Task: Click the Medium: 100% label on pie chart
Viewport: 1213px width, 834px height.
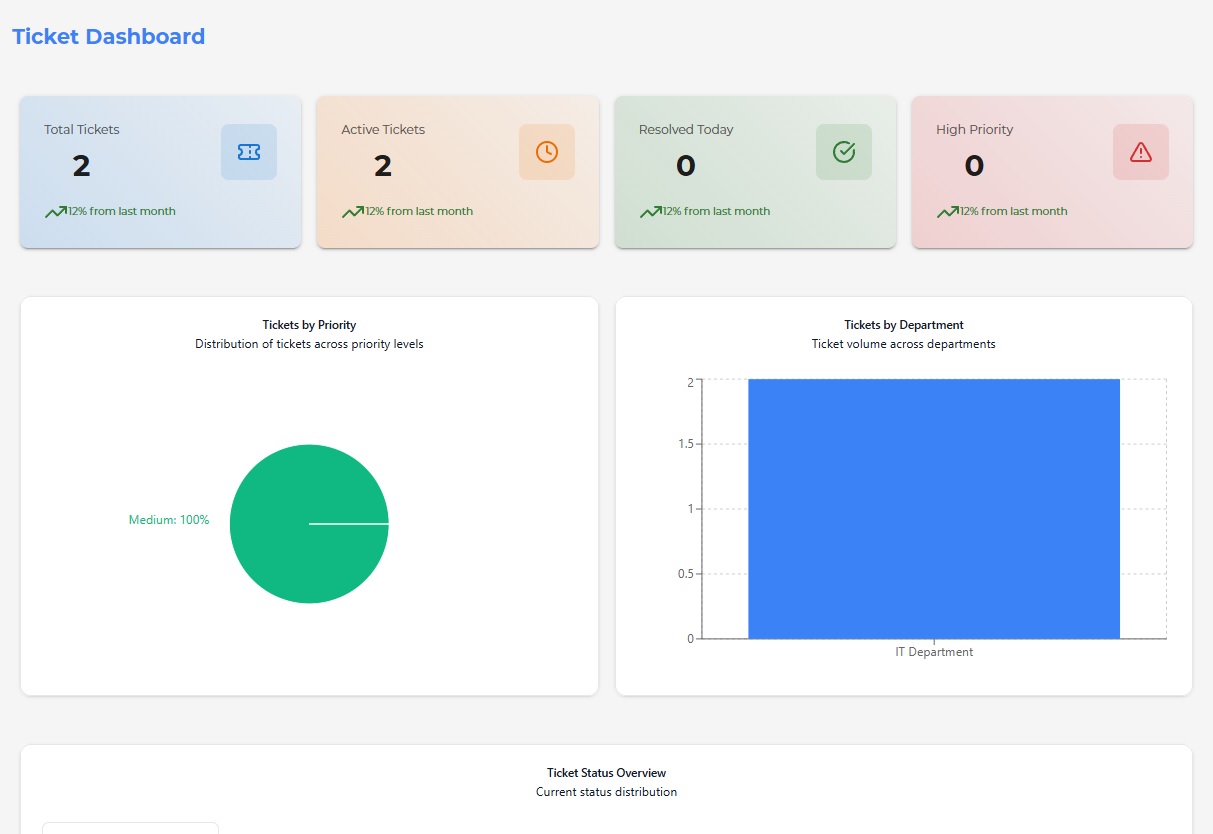Action: tap(168, 519)
